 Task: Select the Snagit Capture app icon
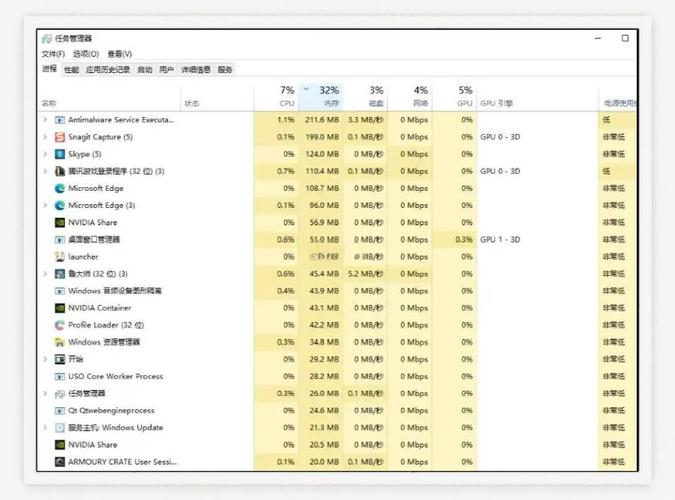click(x=60, y=137)
